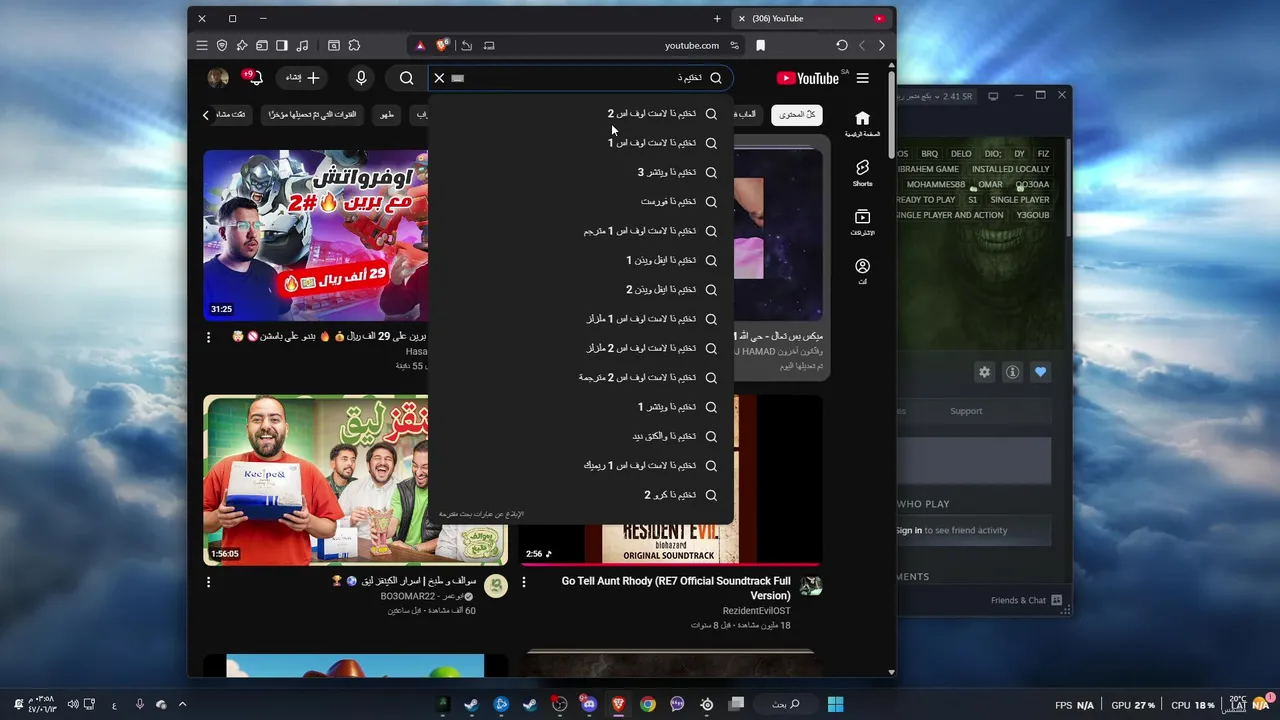
Task: Click the Steam game settings gear icon
Action: 984,372
